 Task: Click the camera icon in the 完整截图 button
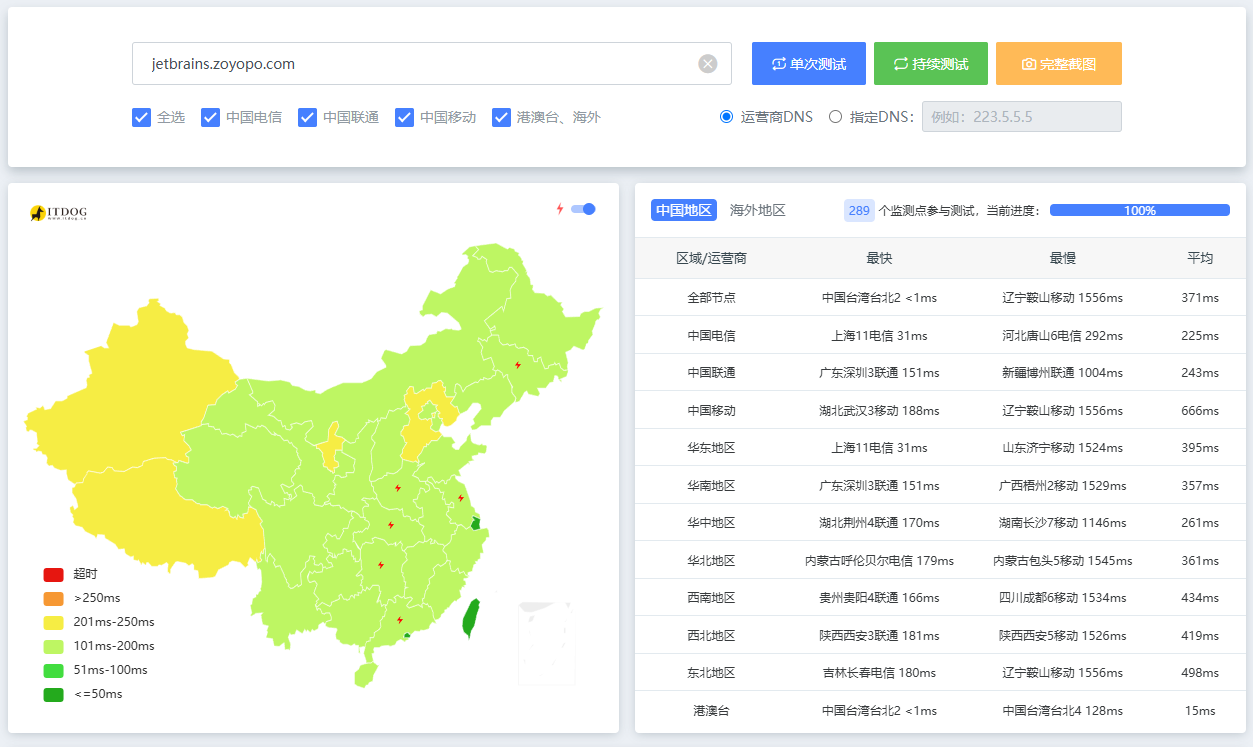coord(1029,64)
